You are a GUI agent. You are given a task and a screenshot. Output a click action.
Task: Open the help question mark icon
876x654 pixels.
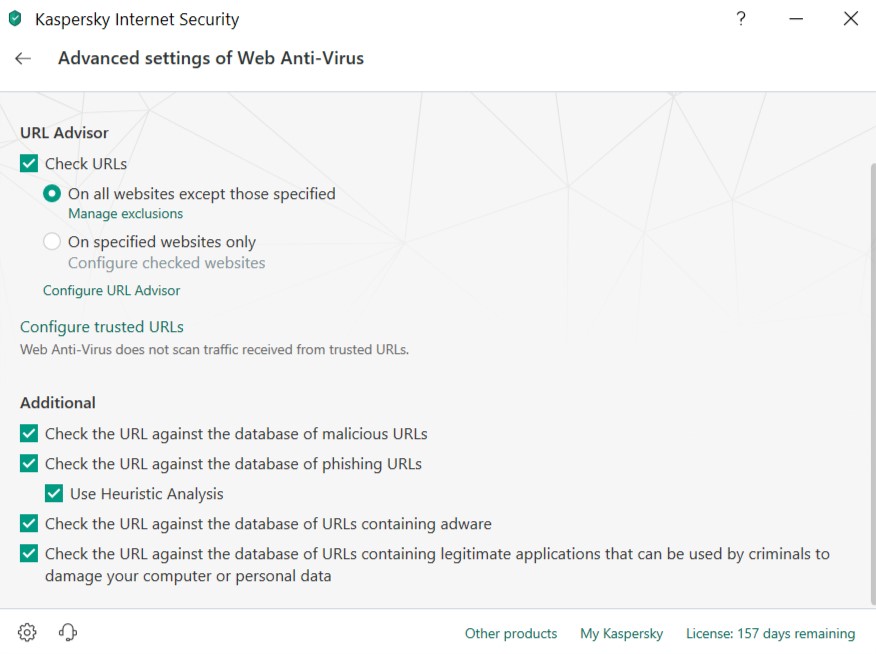pos(741,19)
